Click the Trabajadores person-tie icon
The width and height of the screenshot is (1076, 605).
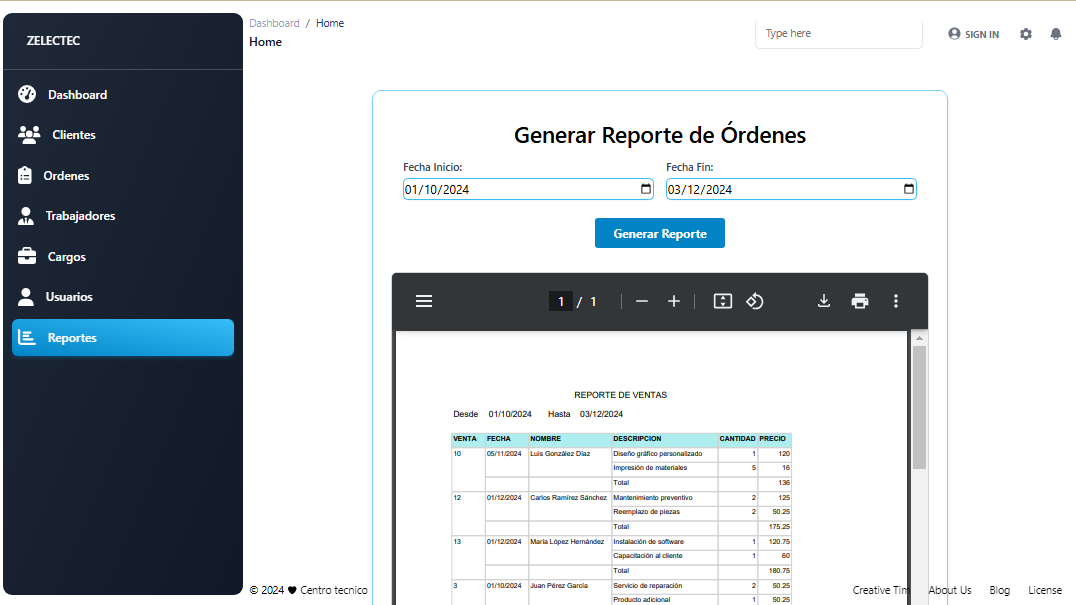(x=26, y=216)
